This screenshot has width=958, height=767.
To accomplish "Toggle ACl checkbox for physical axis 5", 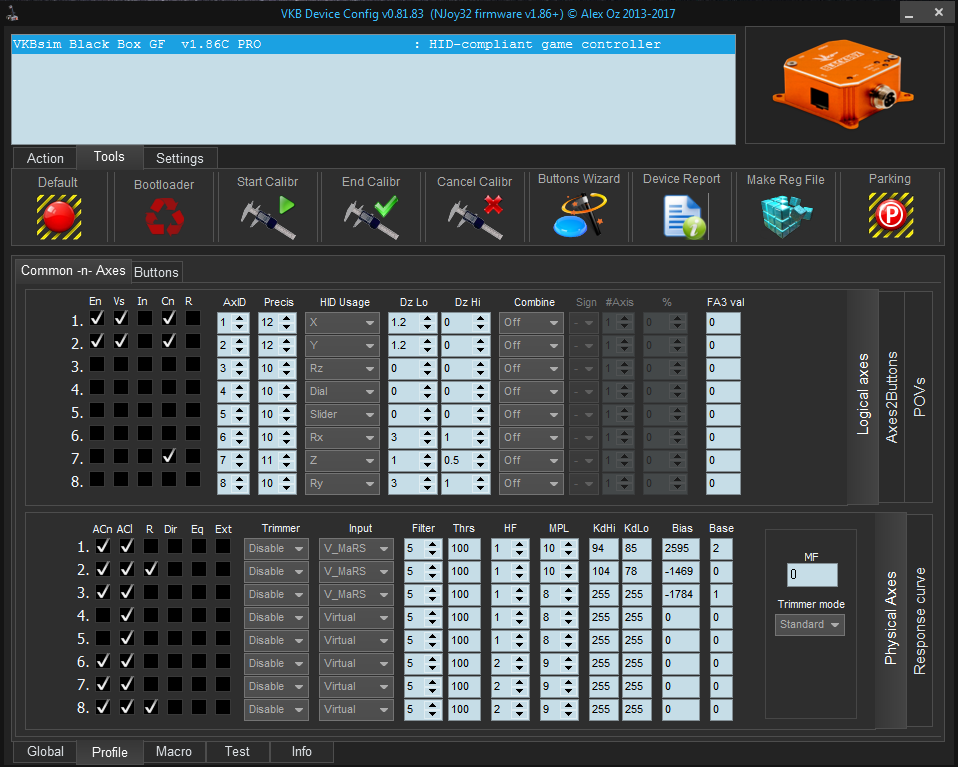I will [127, 638].
